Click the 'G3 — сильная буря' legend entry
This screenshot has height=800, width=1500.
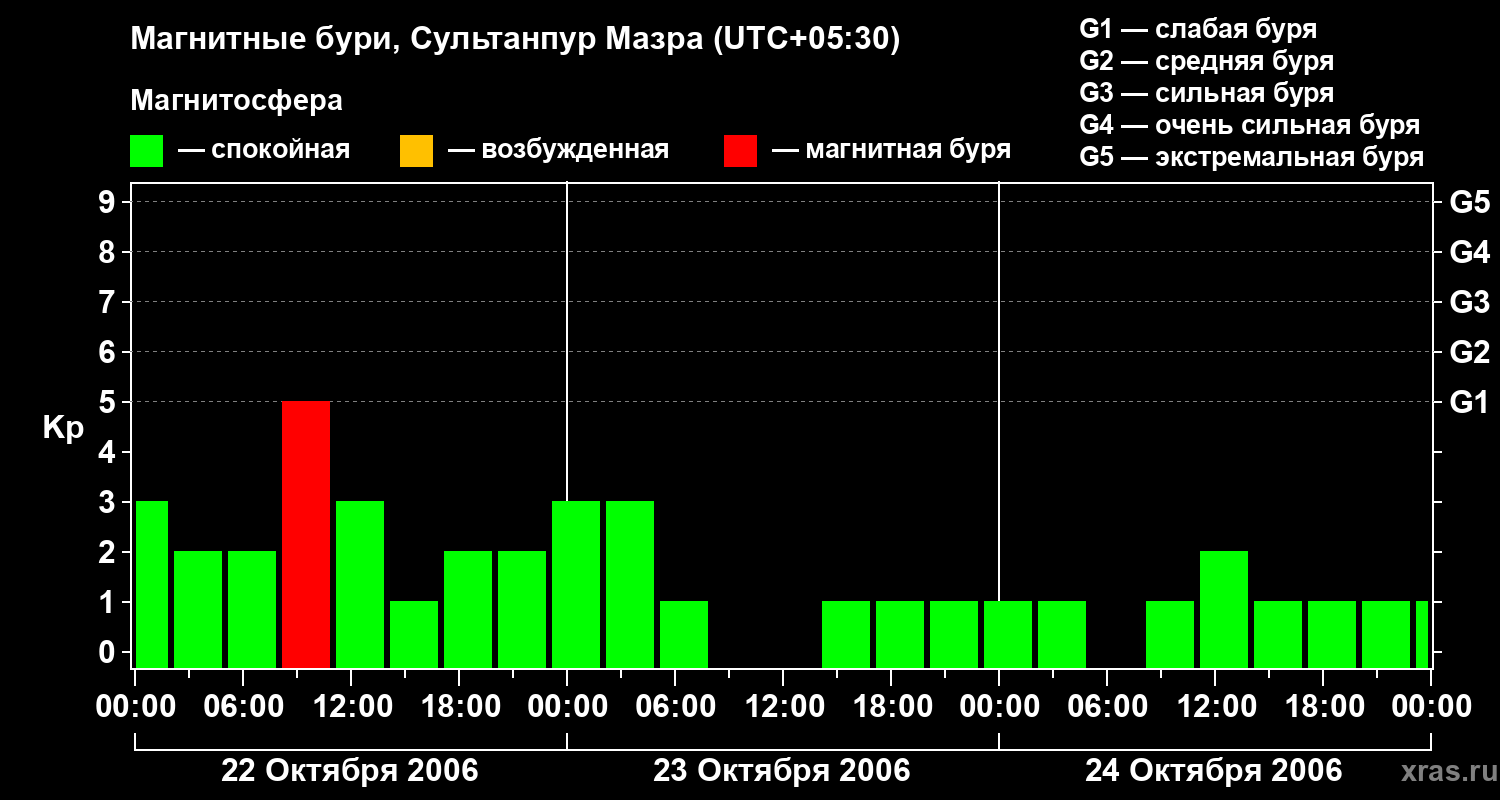(1206, 93)
